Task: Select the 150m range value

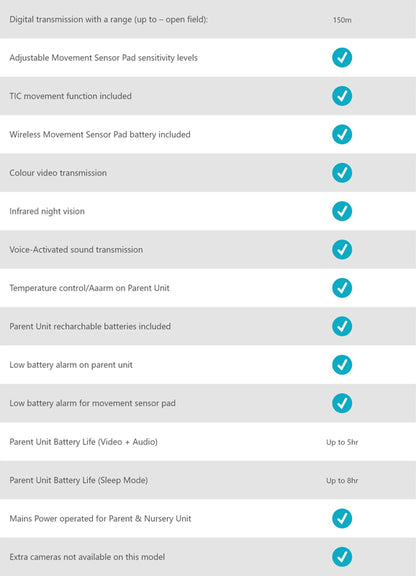Action: [x=342, y=20]
